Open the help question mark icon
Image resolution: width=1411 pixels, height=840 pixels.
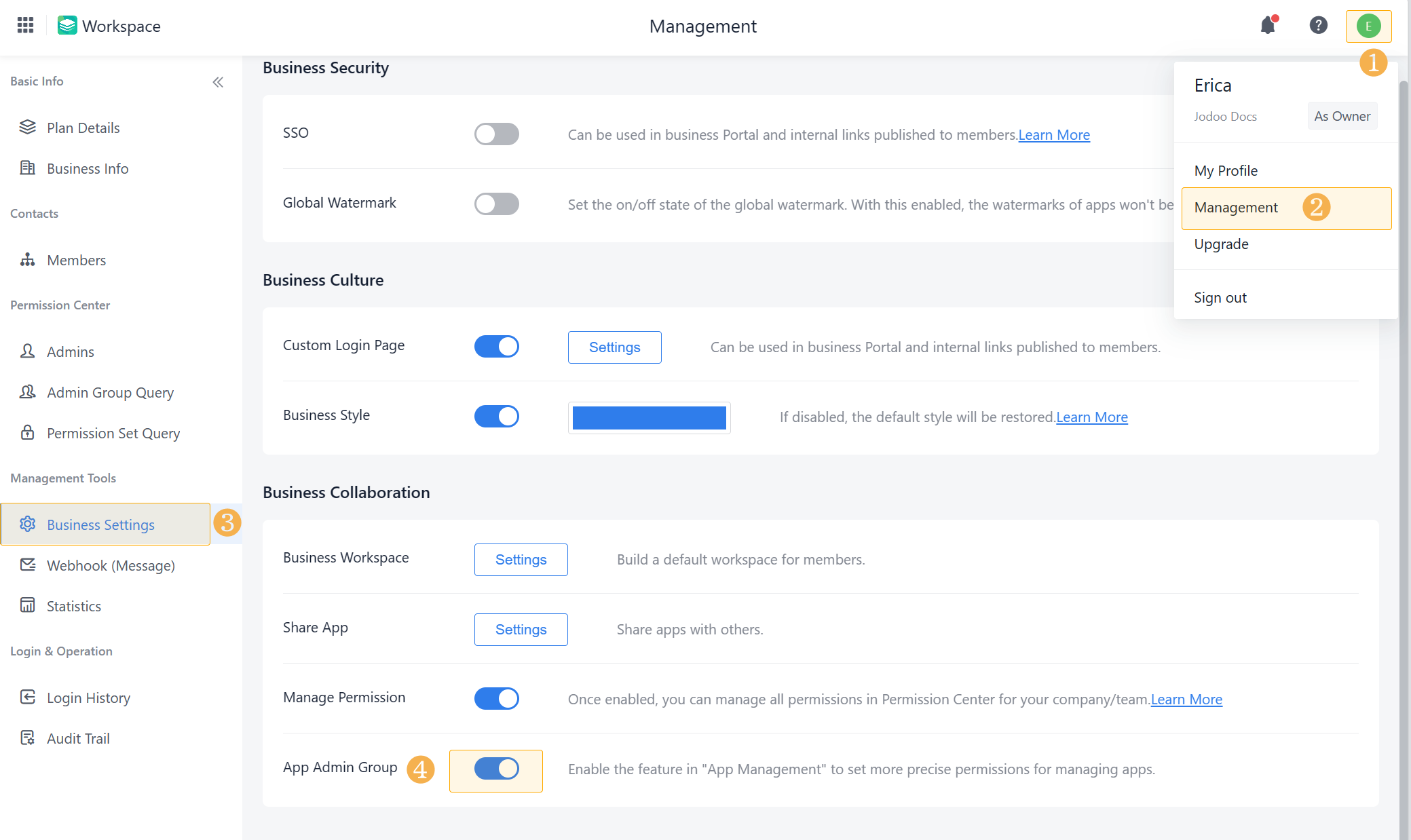[x=1318, y=26]
